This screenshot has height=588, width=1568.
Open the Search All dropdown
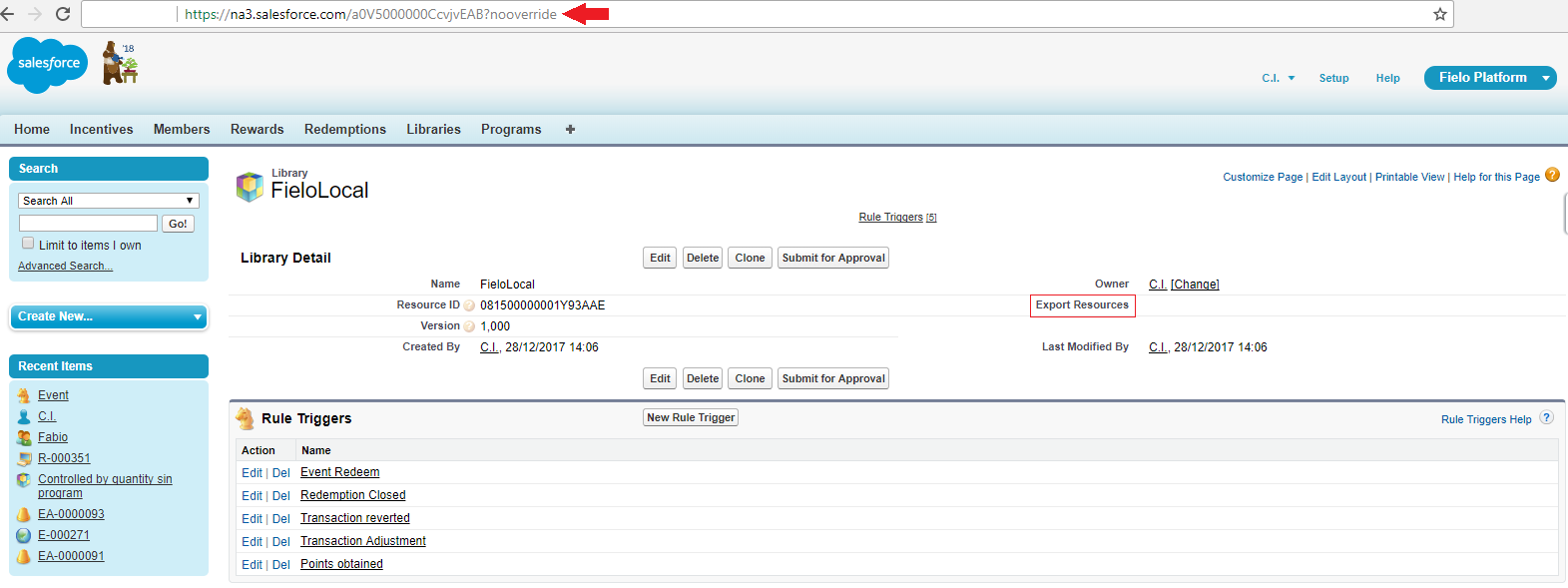tap(109, 201)
